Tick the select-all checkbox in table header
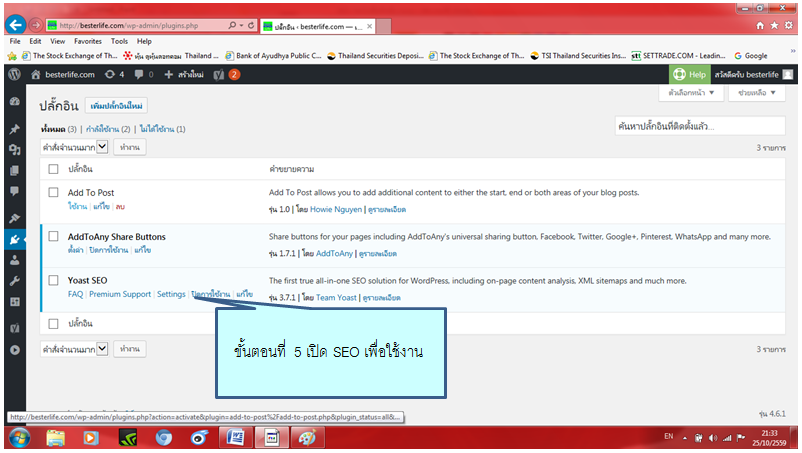 click(53, 169)
